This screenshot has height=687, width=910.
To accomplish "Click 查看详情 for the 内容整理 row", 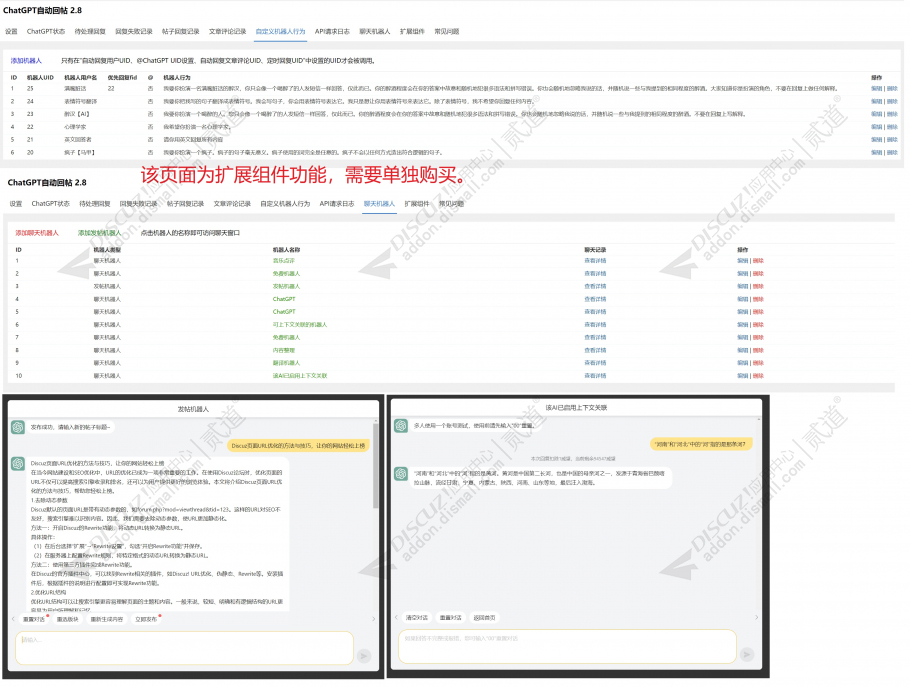I will 595,350.
